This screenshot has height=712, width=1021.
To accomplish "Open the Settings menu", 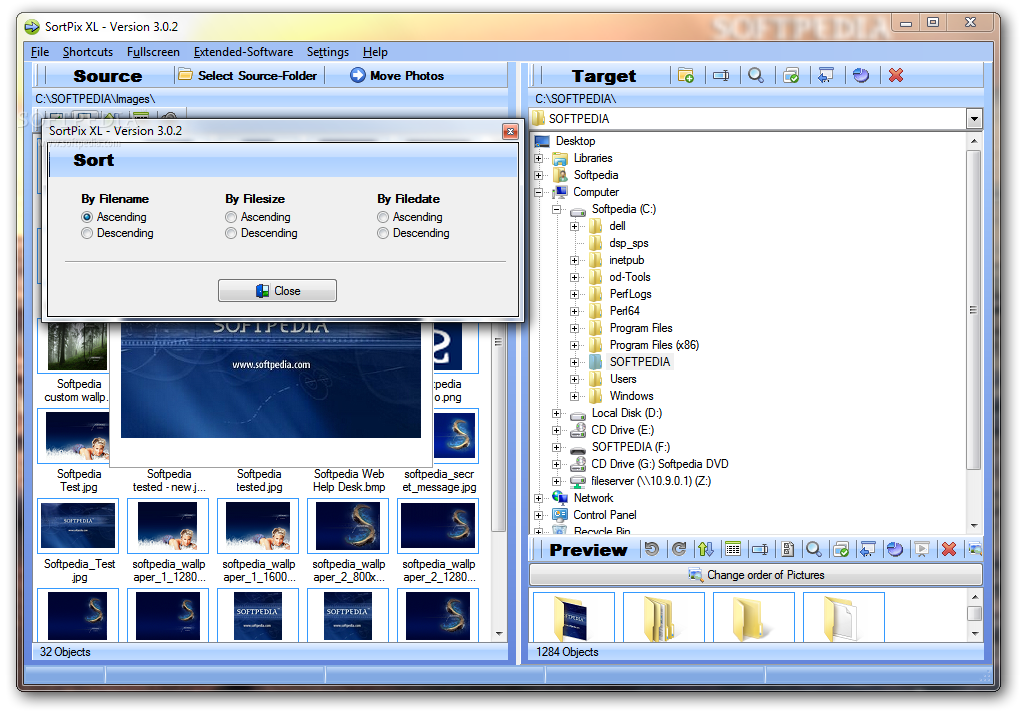I will tap(328, 51).
